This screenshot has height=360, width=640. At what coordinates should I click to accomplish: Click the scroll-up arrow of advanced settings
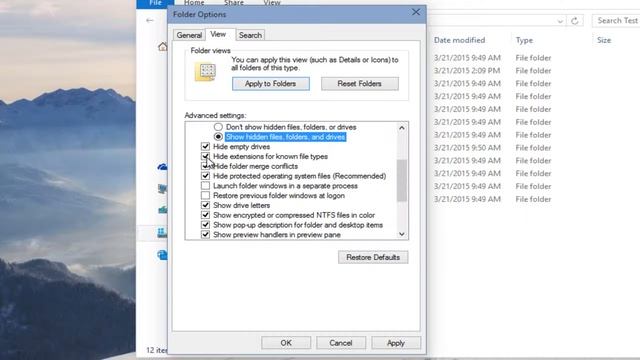tap(402, 128)
